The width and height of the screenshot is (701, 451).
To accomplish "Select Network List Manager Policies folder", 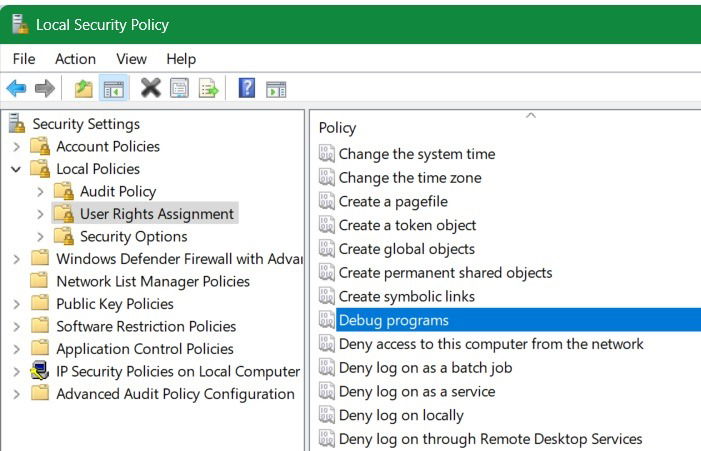I will coord(153,282).
